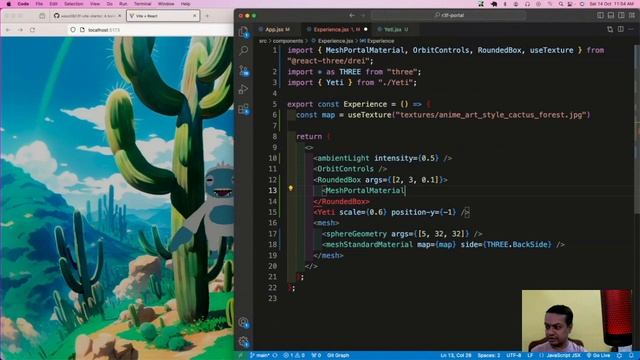This screenshot has height=360, width=640.
Task: Click 'useTexture' in the import line
Action: (551, 50)
